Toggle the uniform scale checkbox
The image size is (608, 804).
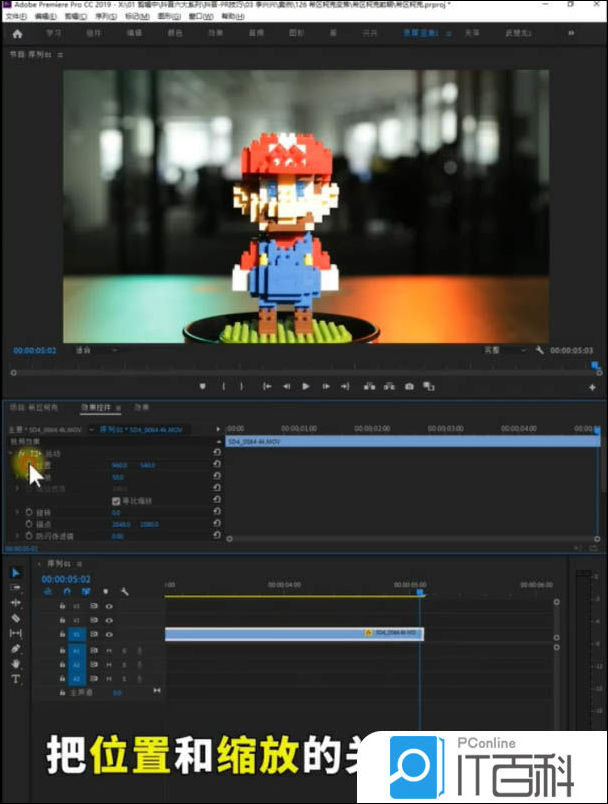tap(115, 500)
